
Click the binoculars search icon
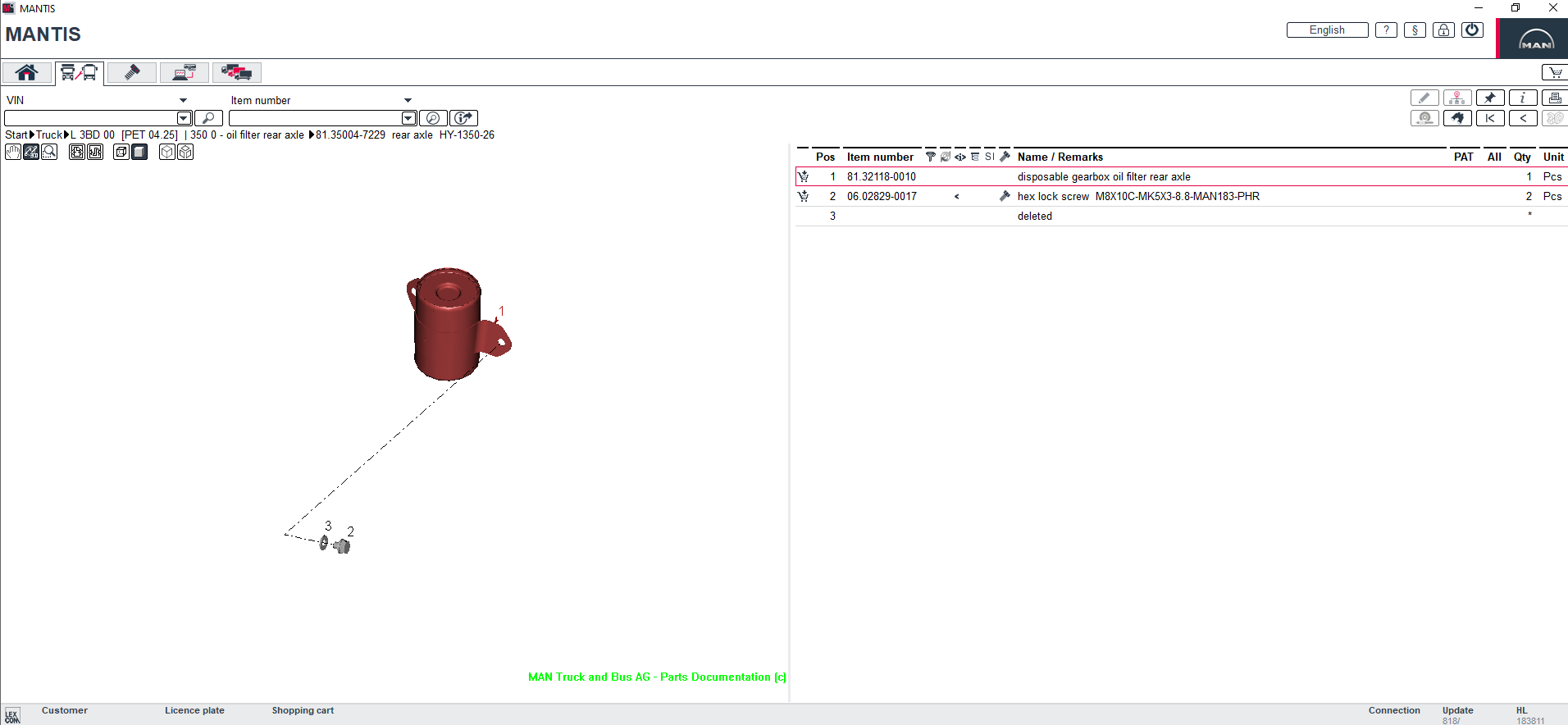(x=1457, y=118)
